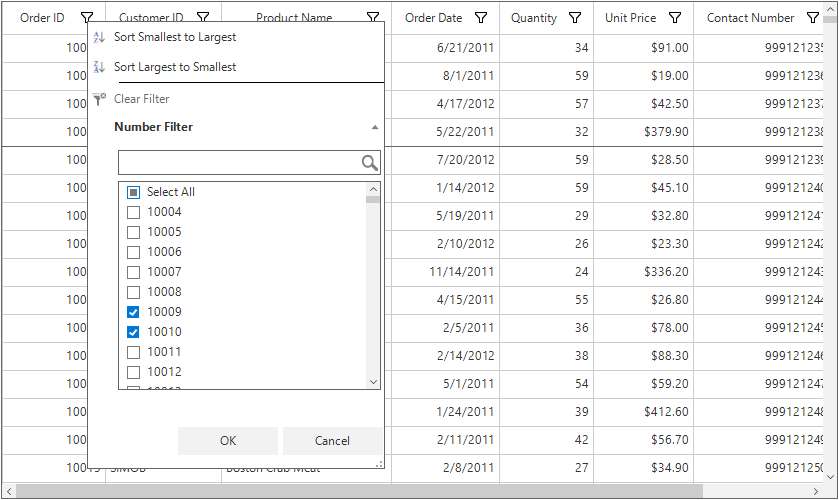Select the $412.60 unit price cell
The height and width of the screenshot is (500, 839).
click(644, 411)
